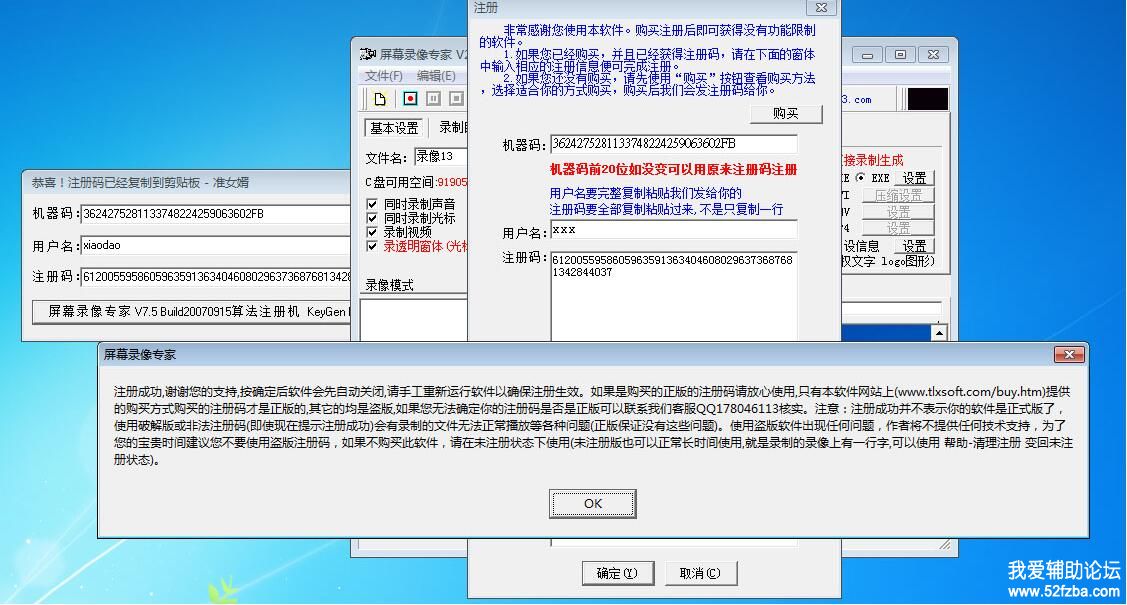Click the new file toolbar icon
Viewport: 1127px width, 605px height.
tap(380, 98)
